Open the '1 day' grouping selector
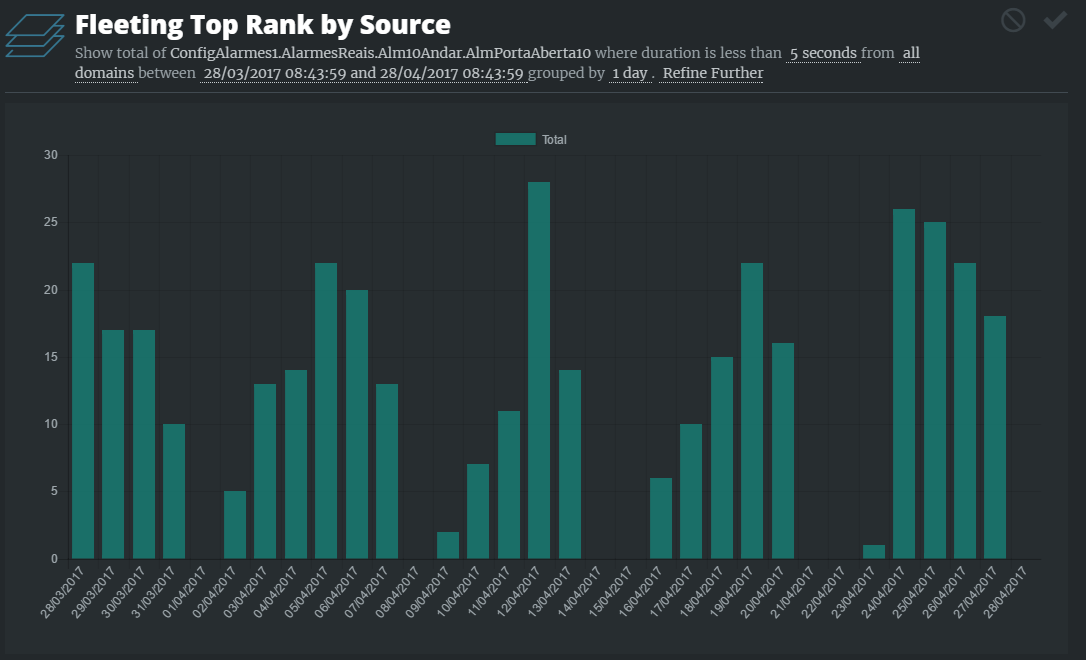Screen dimensions: 1086x660 coord(629,73)
